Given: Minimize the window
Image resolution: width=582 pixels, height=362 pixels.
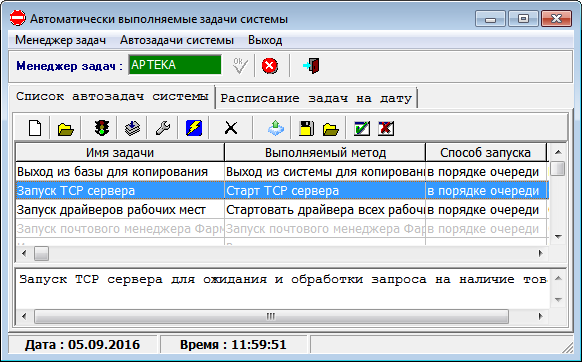Looking at the screenshot, I should [x=490, y=18].
